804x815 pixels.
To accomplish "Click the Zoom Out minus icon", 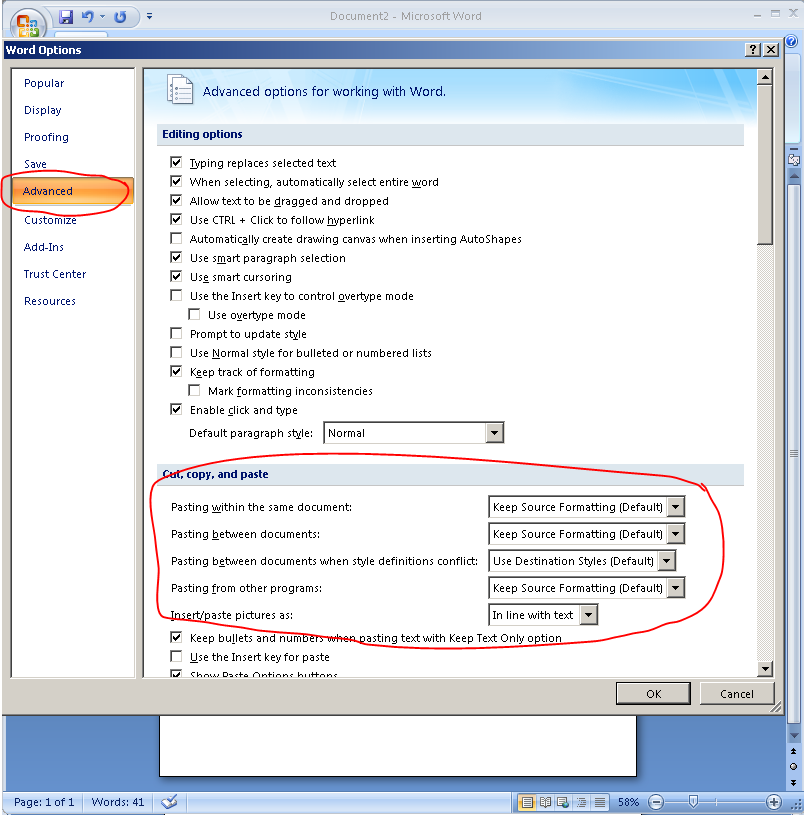I will [656, 802].
